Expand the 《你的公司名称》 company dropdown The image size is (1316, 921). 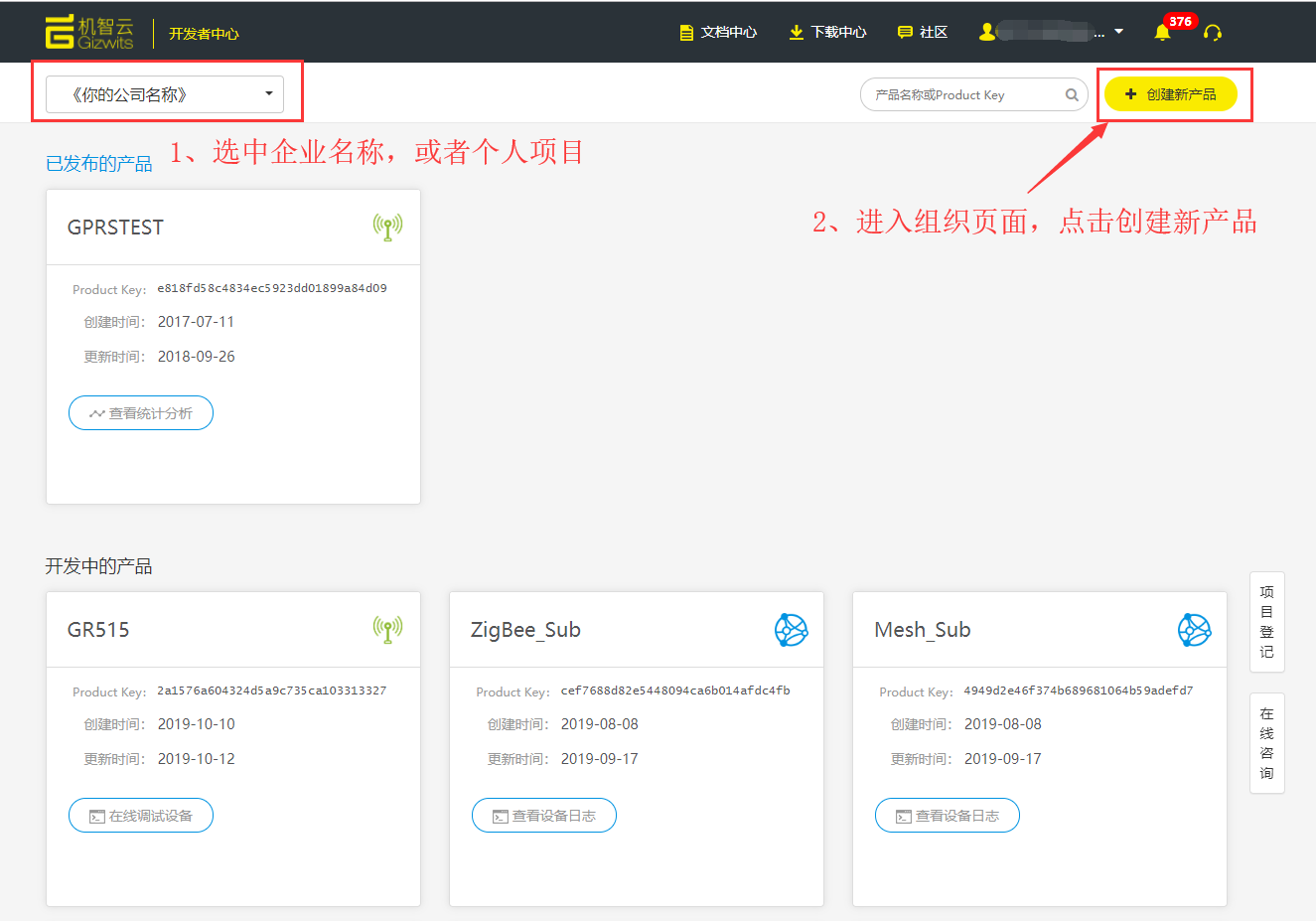click(x=165, y=95)
